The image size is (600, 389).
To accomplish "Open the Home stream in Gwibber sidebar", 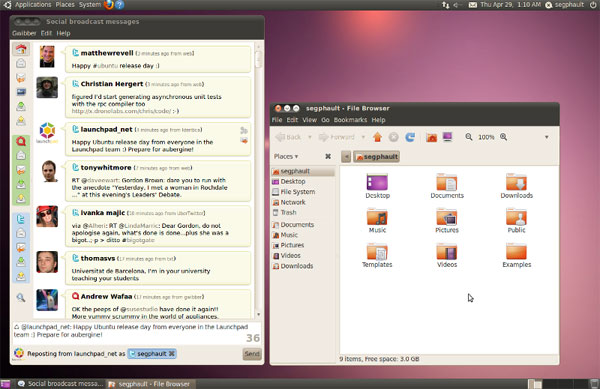I will [x=21, y=49].
